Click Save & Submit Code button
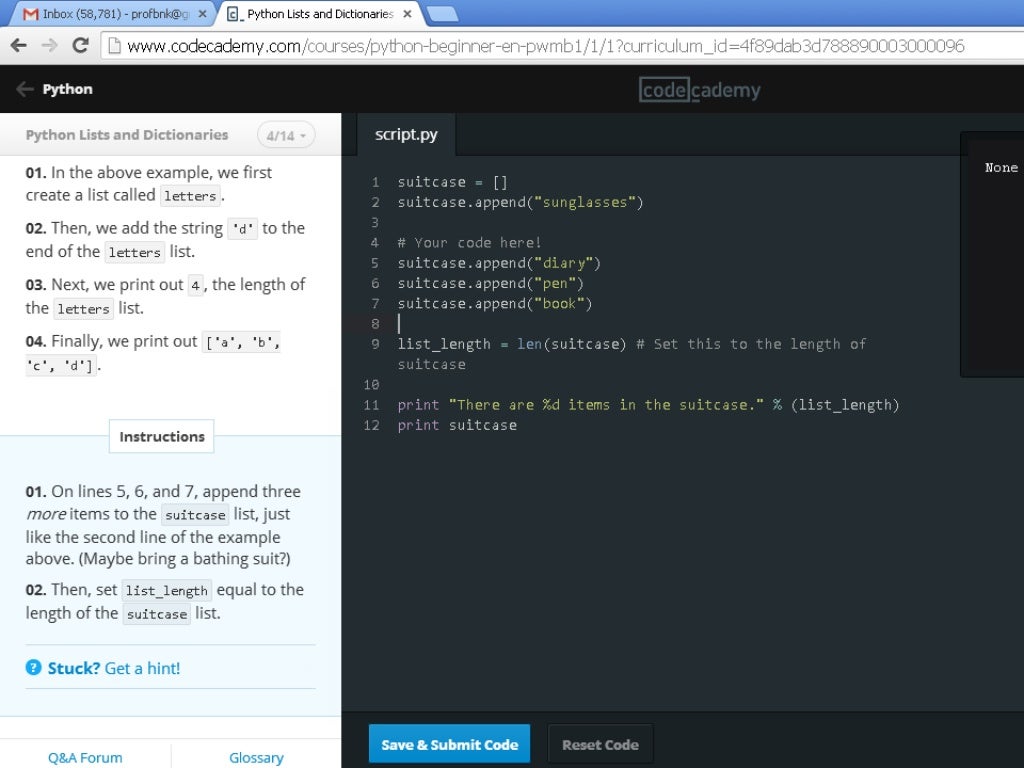1024x768 pixels. pos(449,744)
